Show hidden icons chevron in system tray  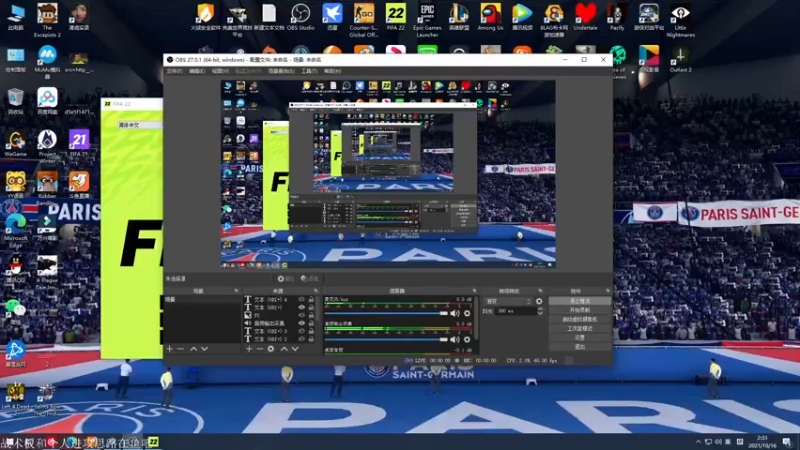698,442
